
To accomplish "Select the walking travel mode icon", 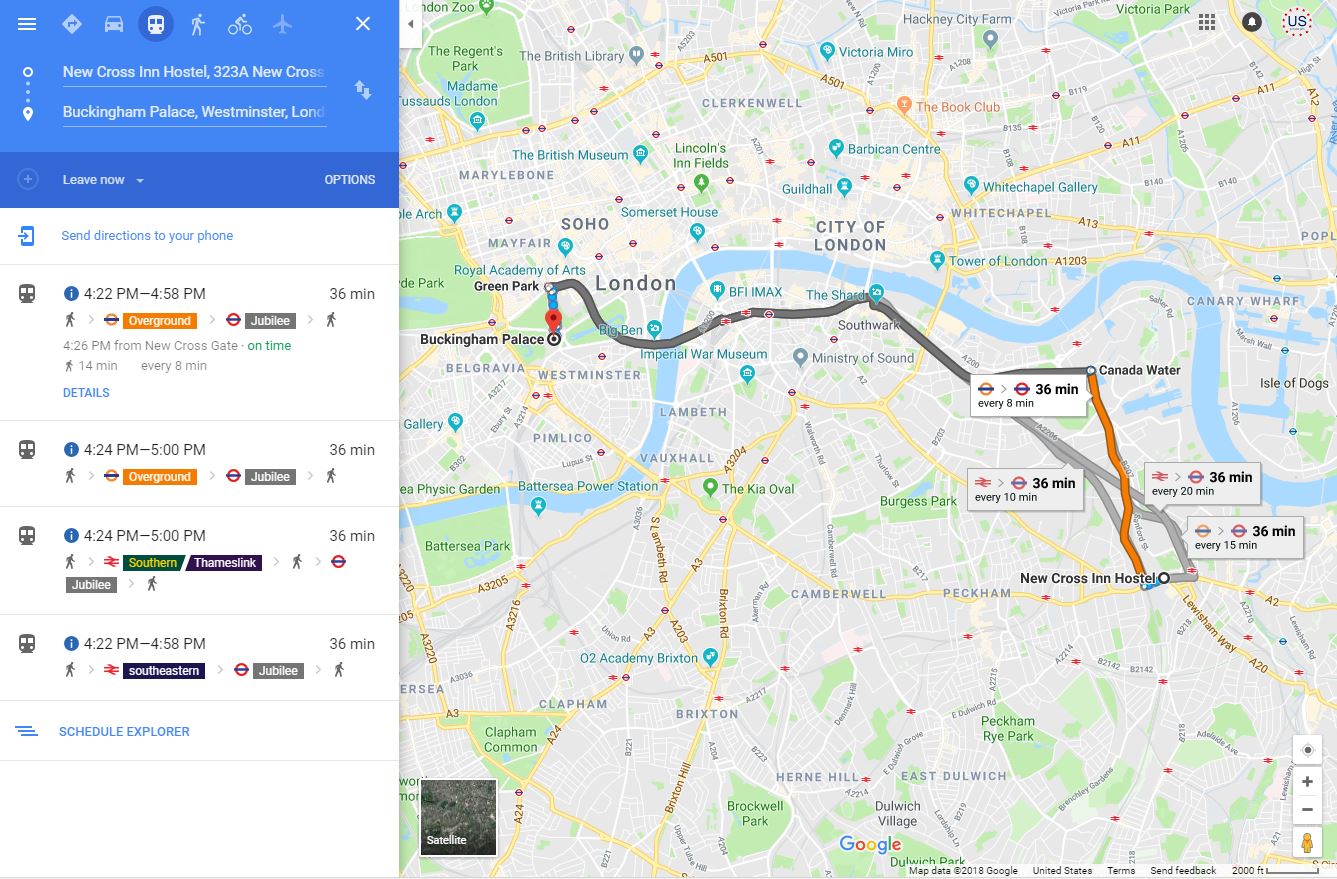I will point(198,24).
